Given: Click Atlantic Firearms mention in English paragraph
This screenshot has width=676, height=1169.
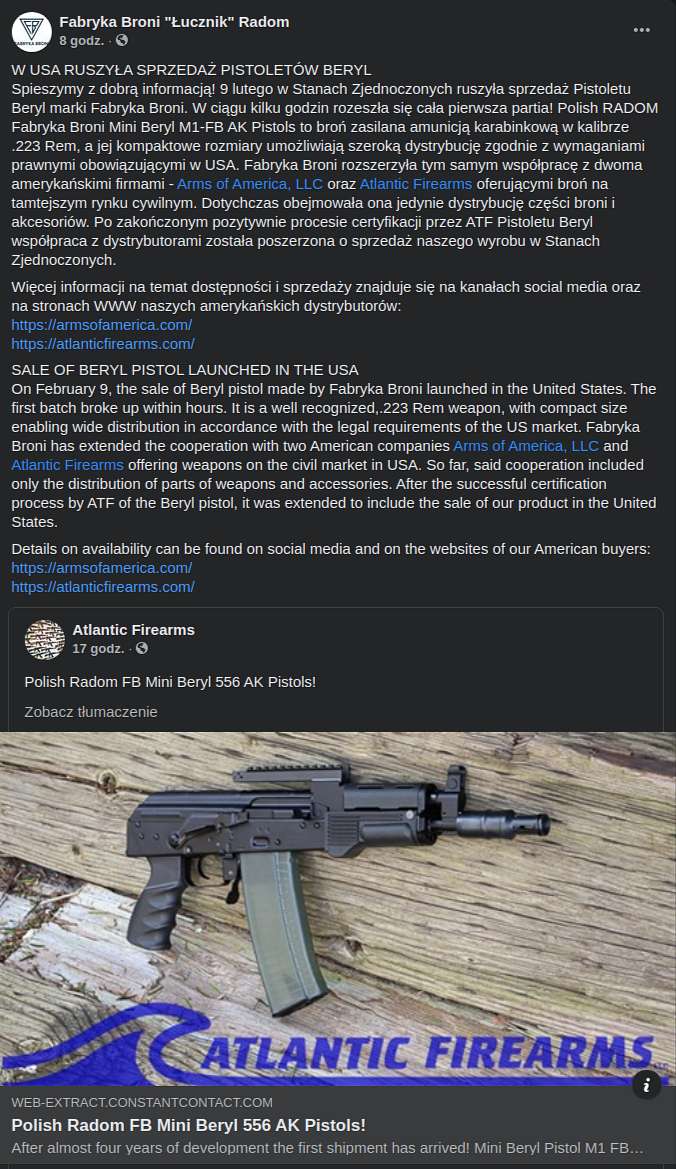Looking at the screenshot, I should [x=67, y=464].
